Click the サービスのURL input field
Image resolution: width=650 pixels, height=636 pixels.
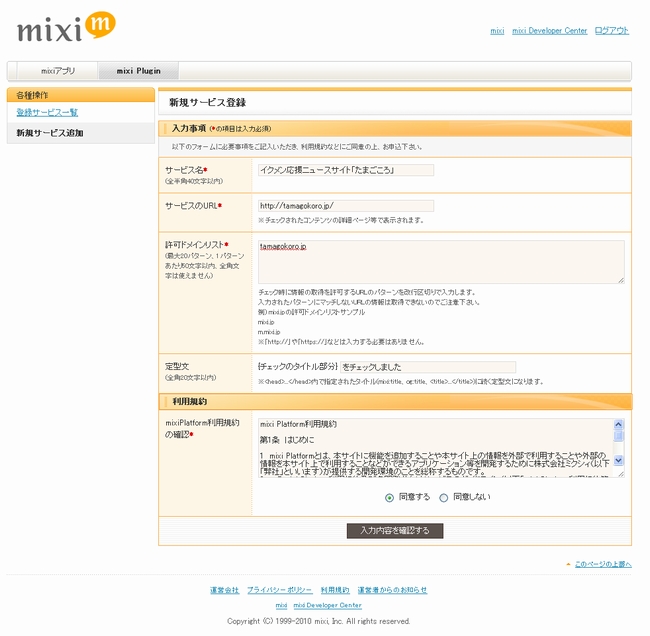click(346, 206)
